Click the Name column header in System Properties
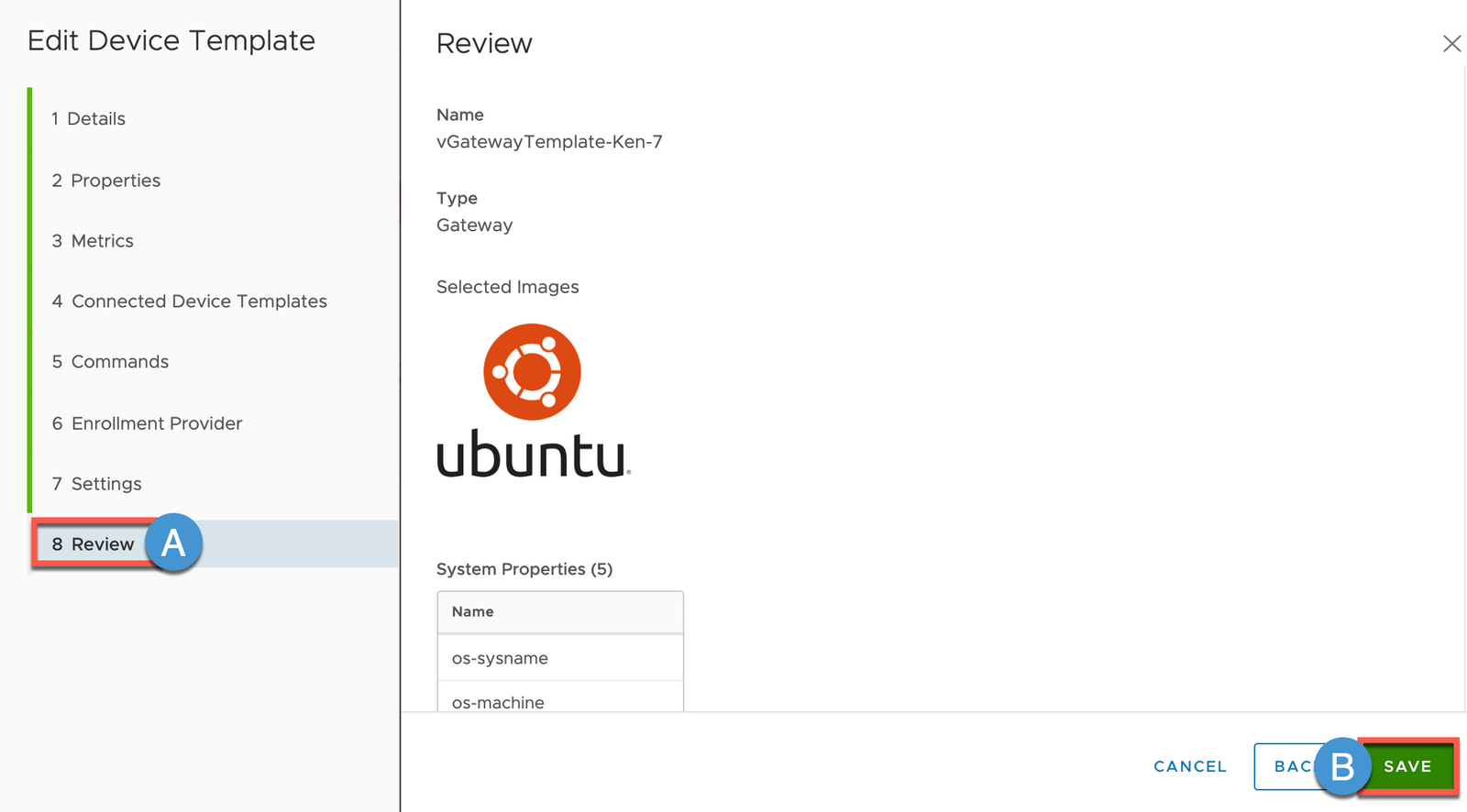The height and width of the screenshot is (812, 1467). coord(560,612)
